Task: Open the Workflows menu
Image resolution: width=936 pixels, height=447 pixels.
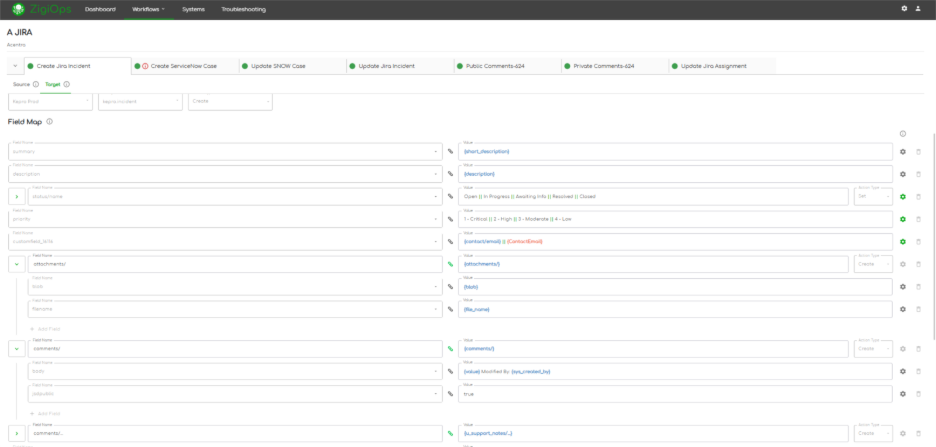Action: 149,9
